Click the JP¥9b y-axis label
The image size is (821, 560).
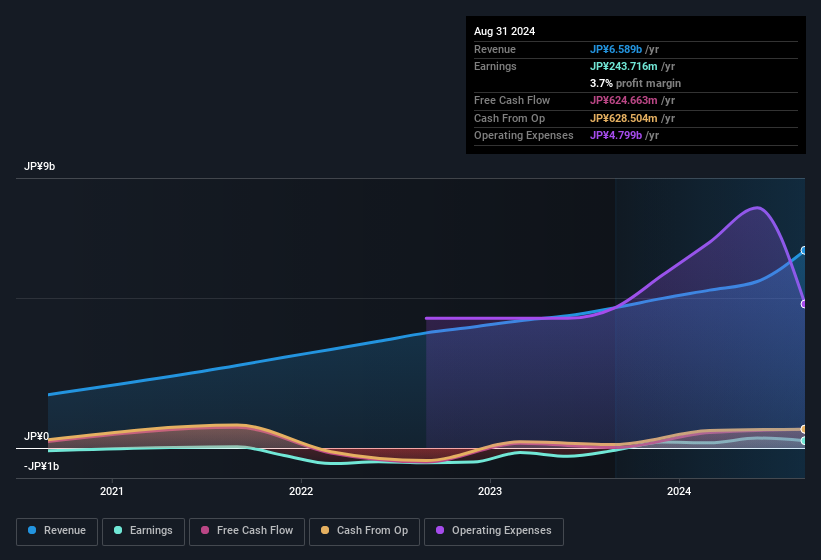pos(39,166)
